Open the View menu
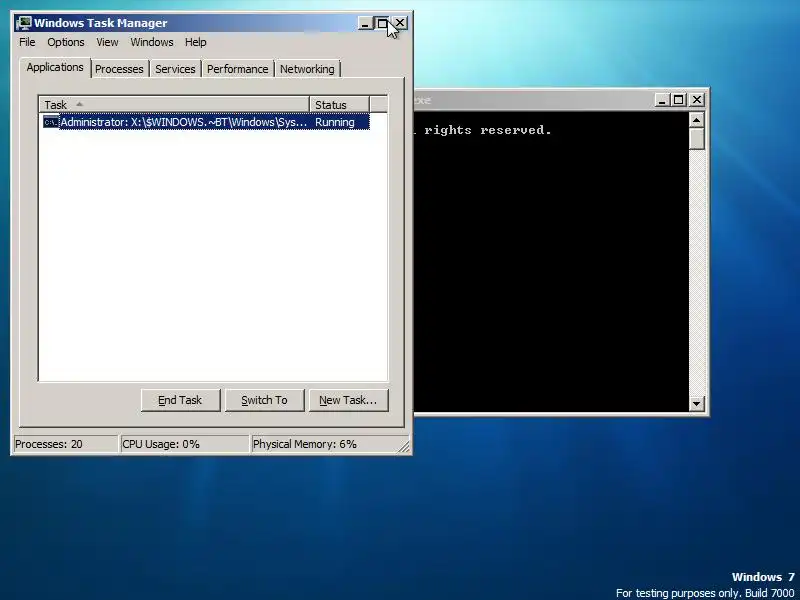The image size is (800, 600). [x=107, y=42]
